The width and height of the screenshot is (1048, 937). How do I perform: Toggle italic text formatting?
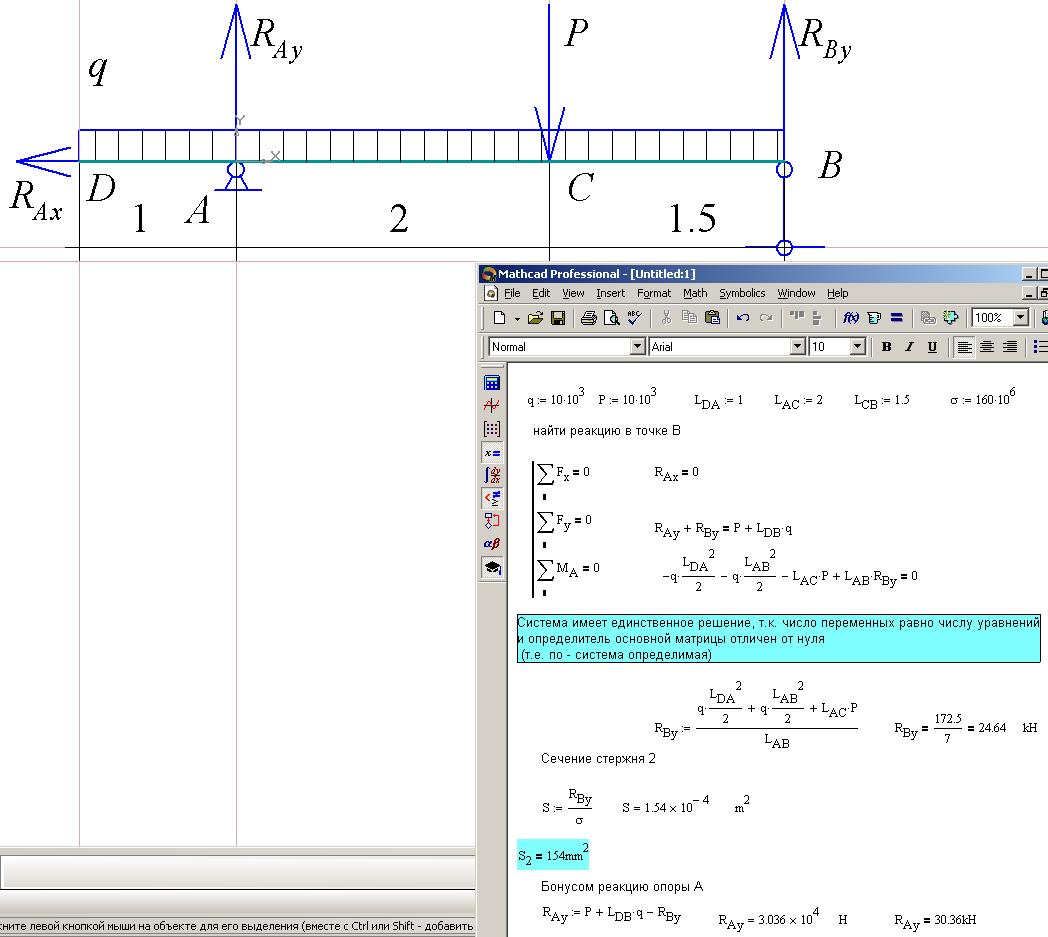point(909,347)
